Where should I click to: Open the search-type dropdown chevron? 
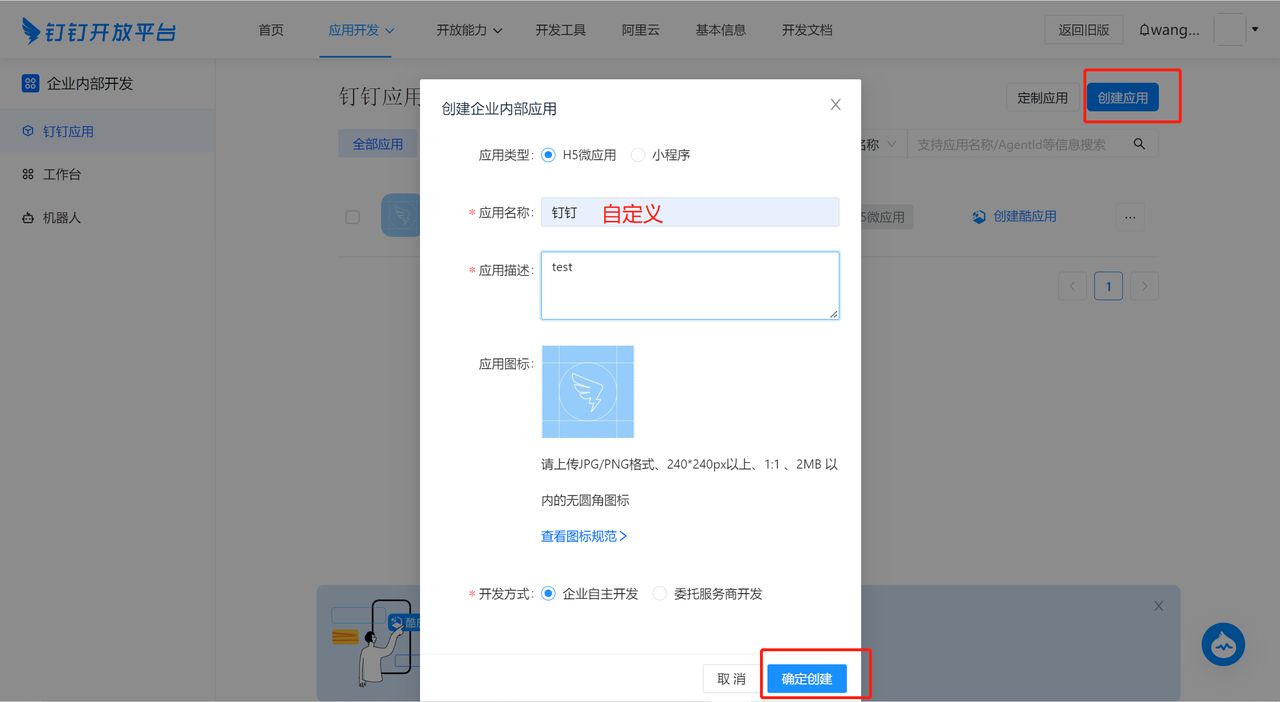tap(890, 145)
